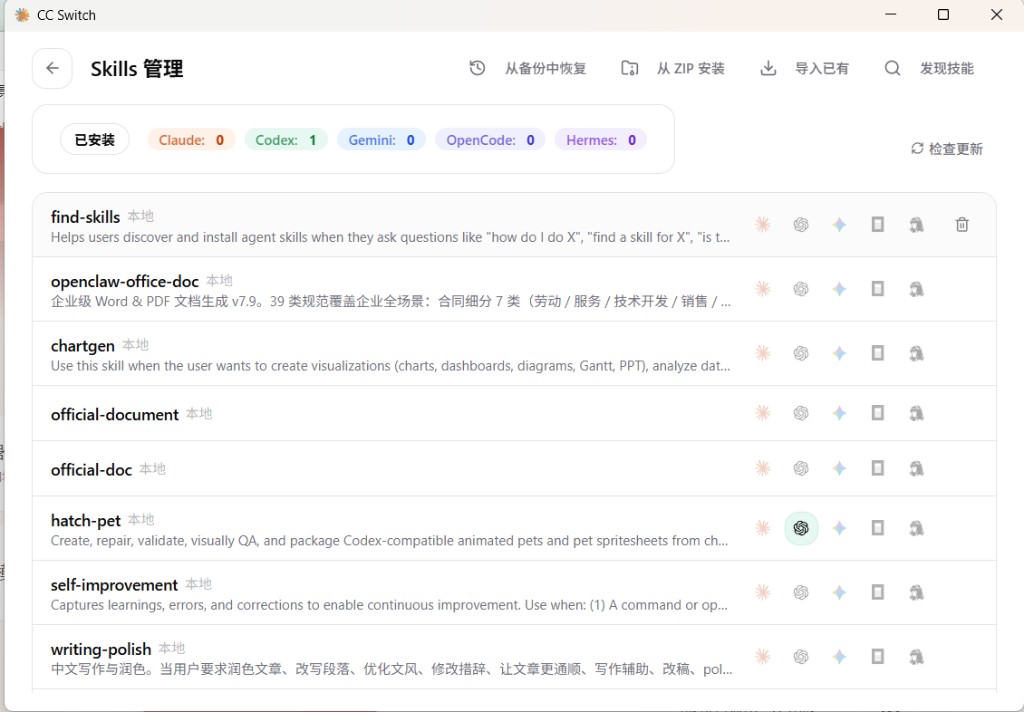Enable Gemini for official-doc
This screenshot has height=712, width=1024.
tap(840, 468)
